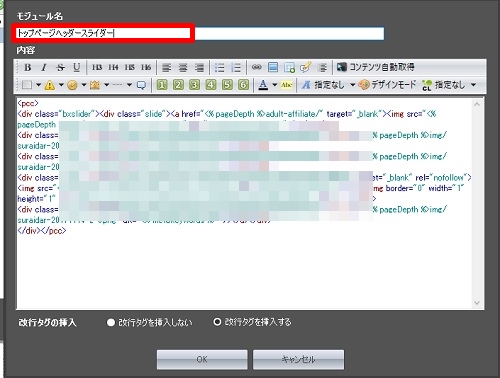Image resolution: width=500 pixels, height=378 pixels.
Task: Click the キャンセル button
Action: [x=298, y=360]
